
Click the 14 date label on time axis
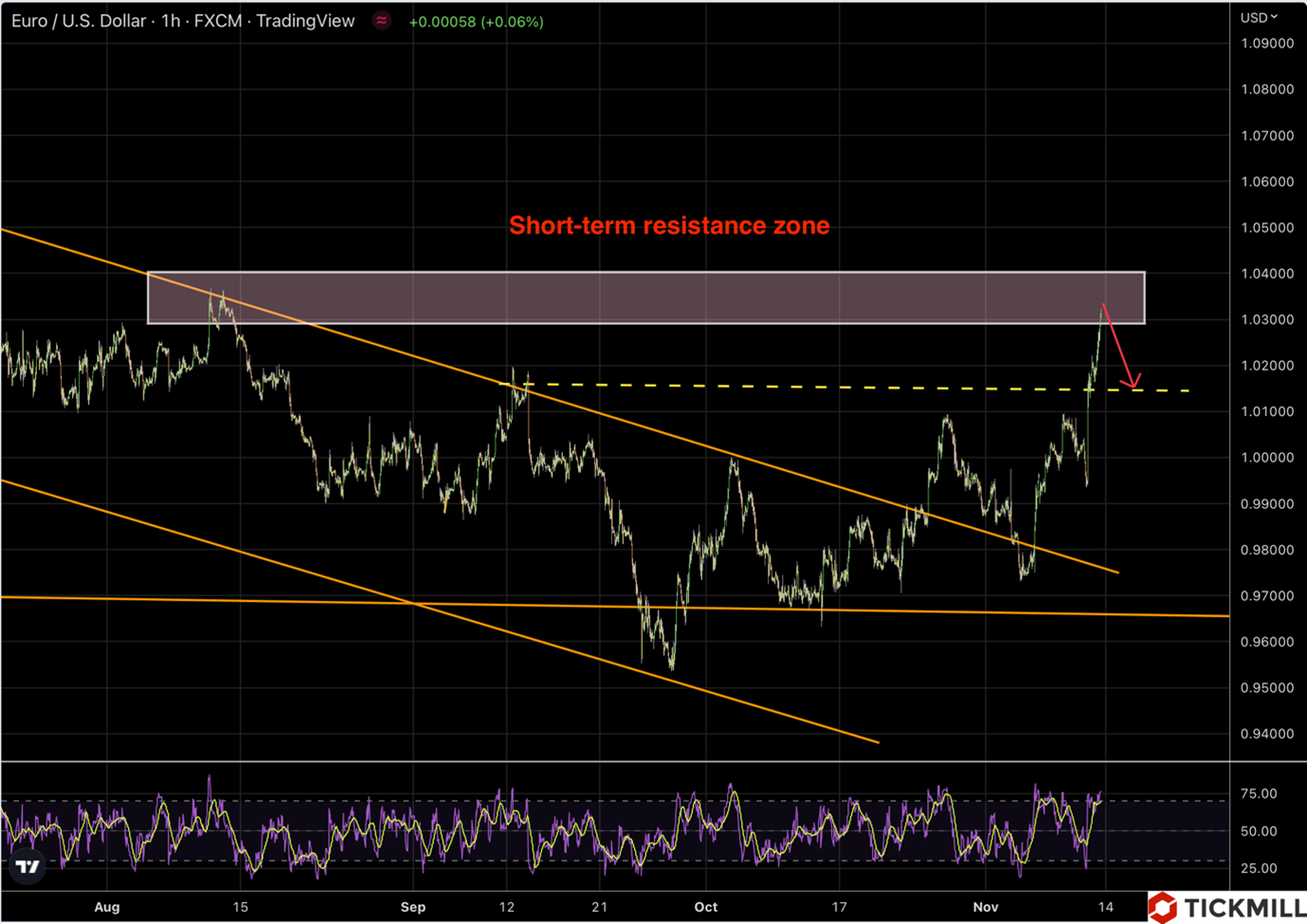click(x=1106, y=907)
